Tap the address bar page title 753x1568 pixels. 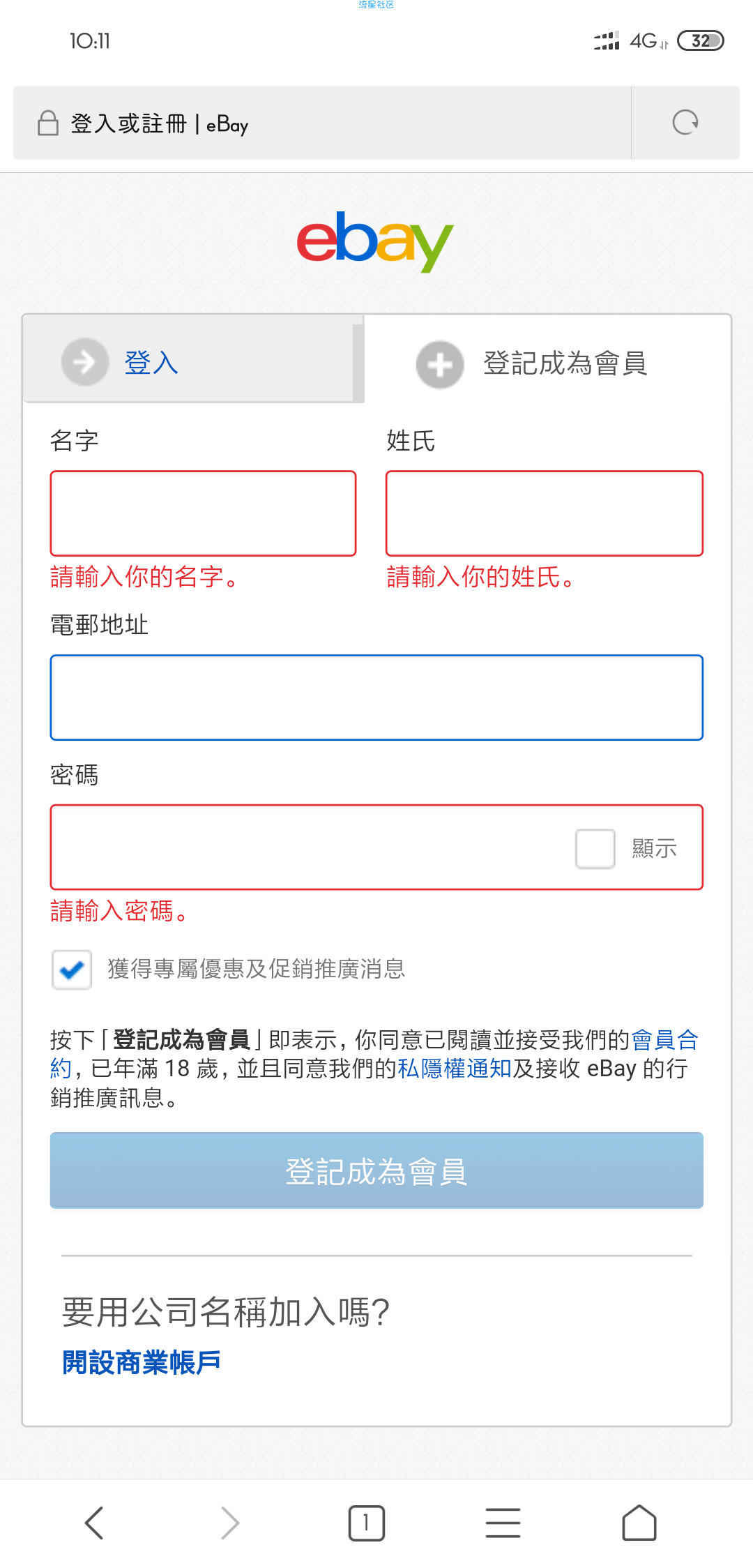point(159,124)
